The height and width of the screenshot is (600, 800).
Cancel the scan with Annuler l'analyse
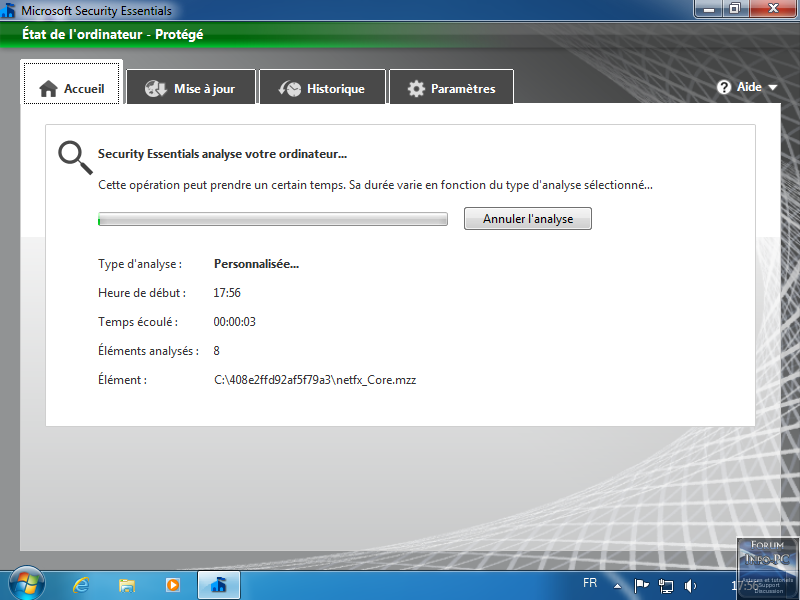click(x=527, y=218)
